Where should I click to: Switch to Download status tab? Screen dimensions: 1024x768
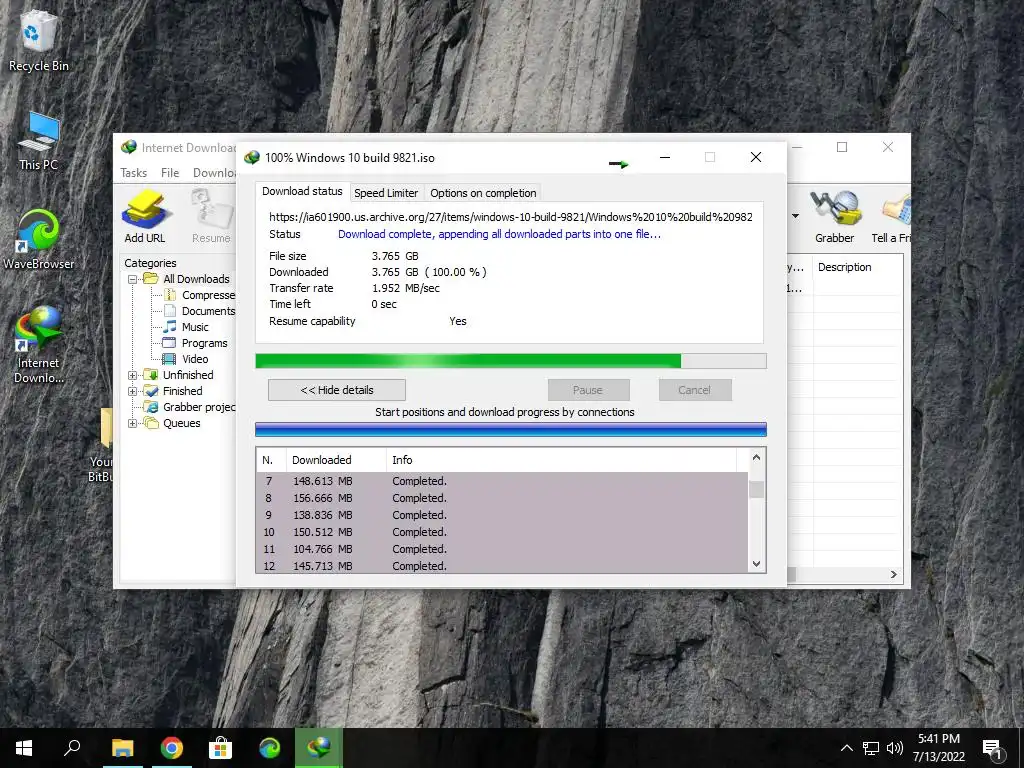tap(302, 191)
